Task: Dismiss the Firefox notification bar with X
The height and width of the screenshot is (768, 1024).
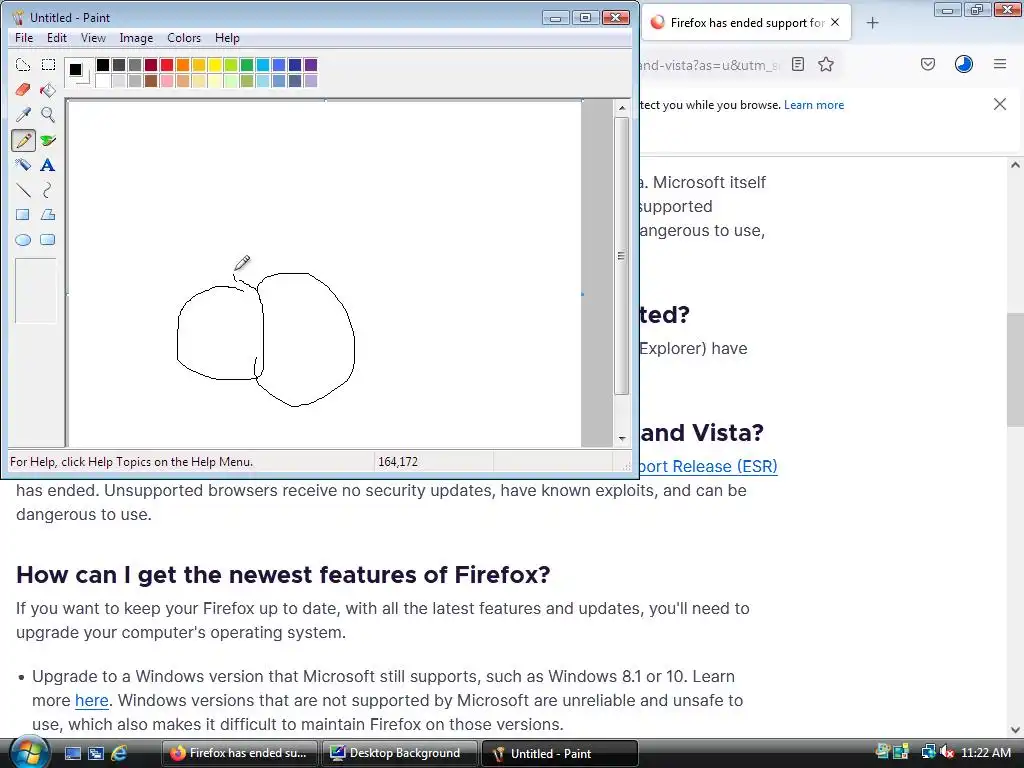Action: pyautogui.click(x=1000, y=104)
